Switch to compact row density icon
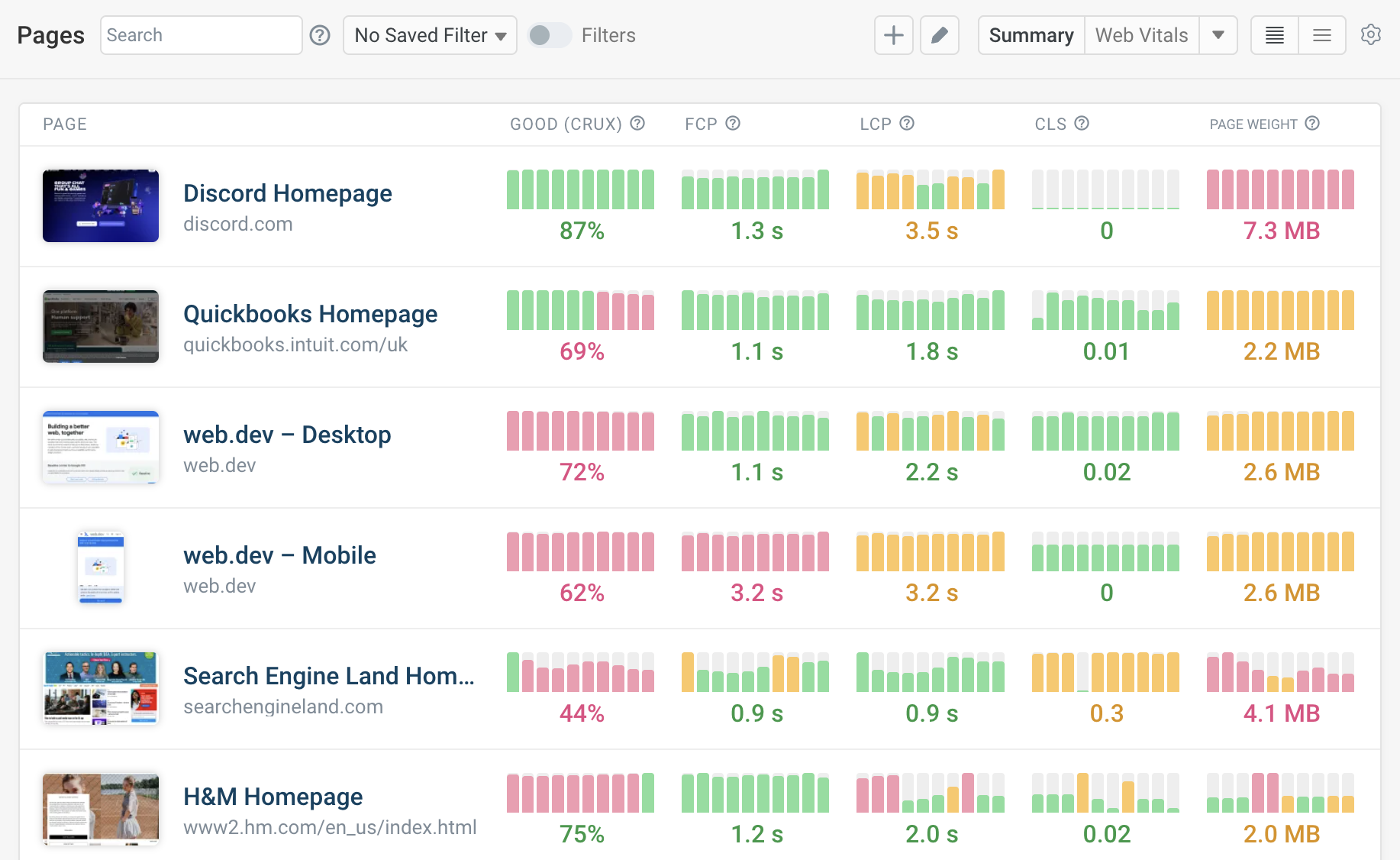Viewport: 1400px width, 860px height. [x=1275, y=35]
